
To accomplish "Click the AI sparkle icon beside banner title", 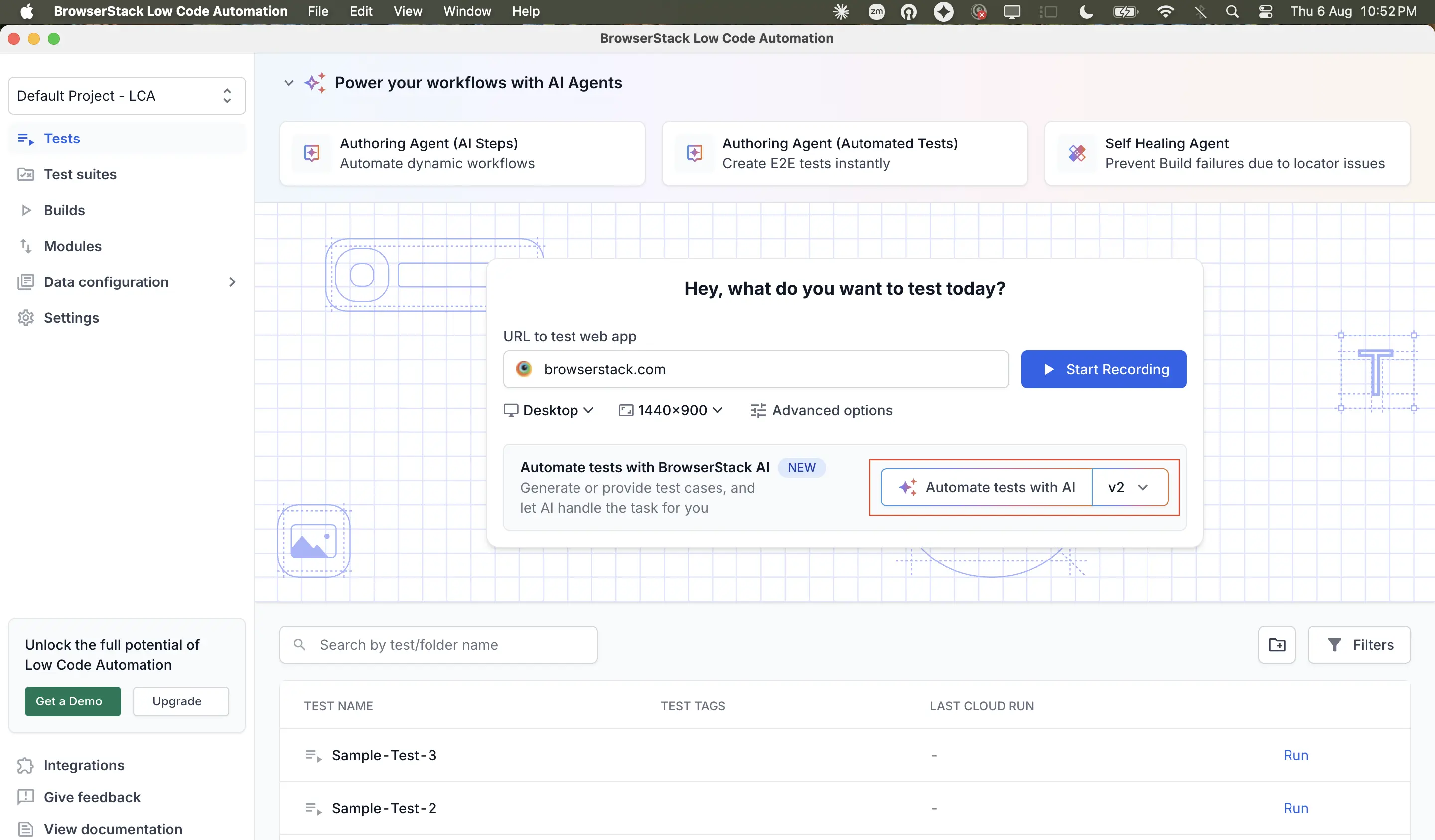I will [x=315, y=83].
